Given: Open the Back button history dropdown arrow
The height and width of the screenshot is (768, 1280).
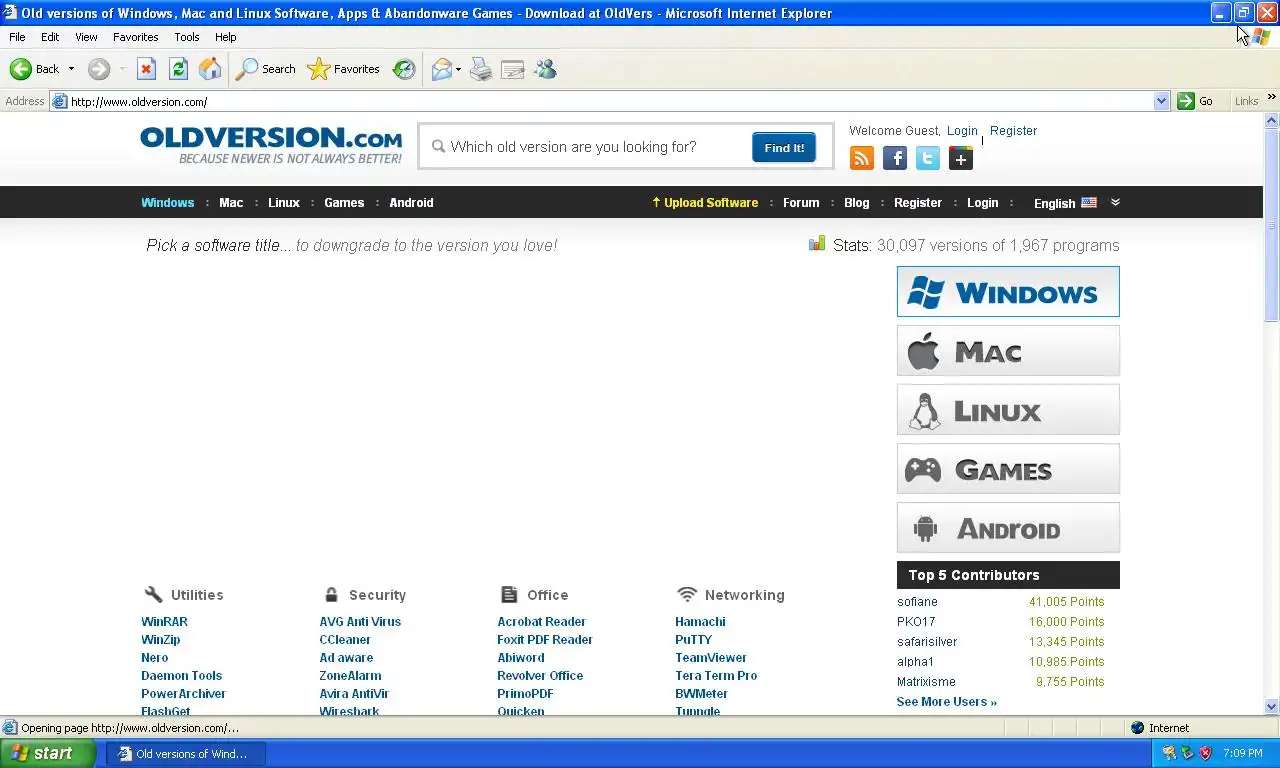Looking at the screenshot, I should 71,69.
